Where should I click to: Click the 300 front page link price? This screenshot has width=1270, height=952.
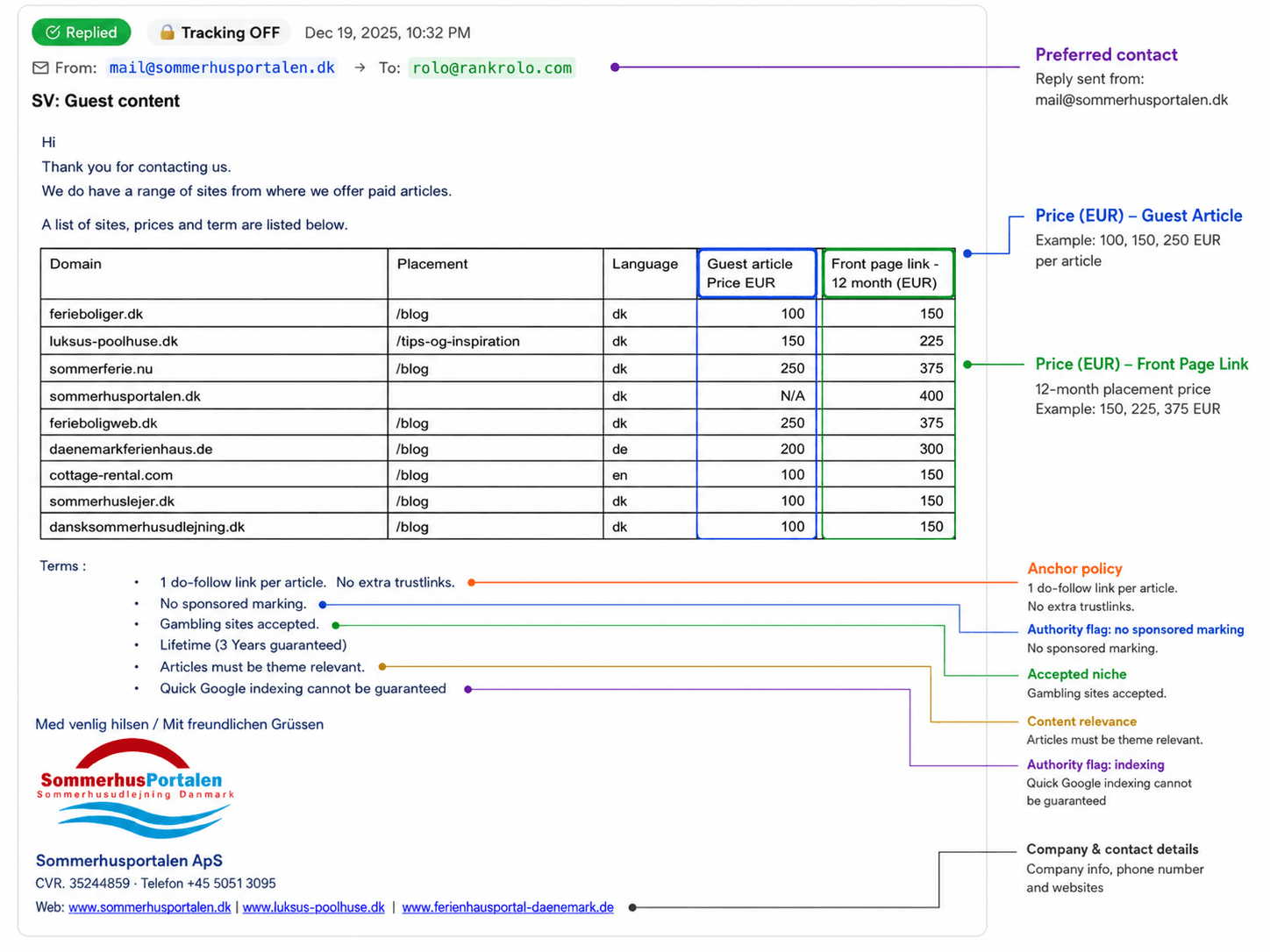[888, 449]
